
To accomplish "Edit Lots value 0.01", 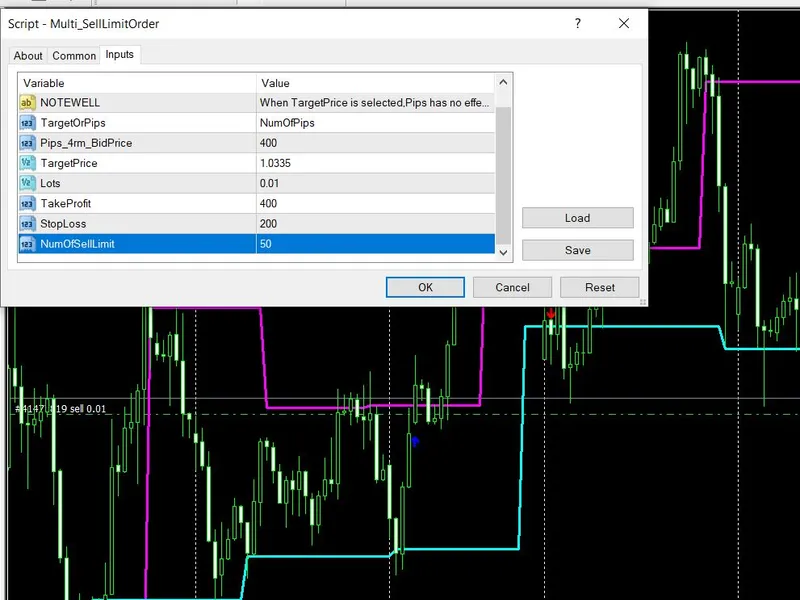I will (x=376, y=183).
